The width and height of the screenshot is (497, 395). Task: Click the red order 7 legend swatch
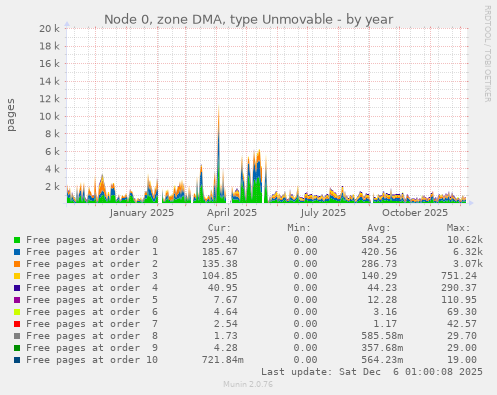(x=17, y=324)
